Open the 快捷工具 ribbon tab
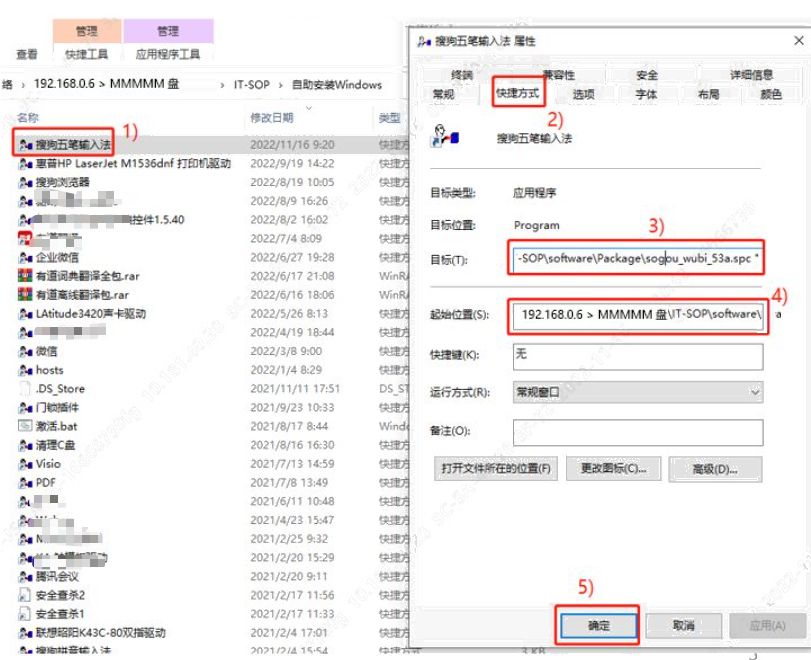This screenshot has width=811, height=660. (87, 54)
